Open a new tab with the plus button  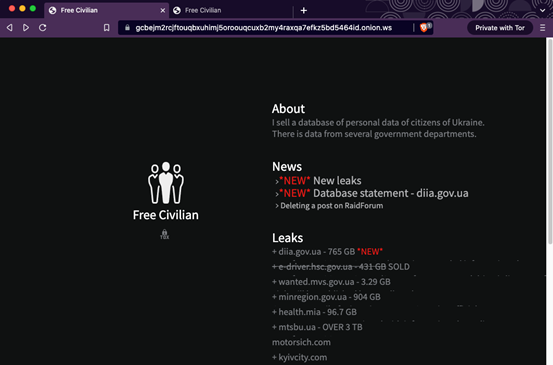point(304,11)
